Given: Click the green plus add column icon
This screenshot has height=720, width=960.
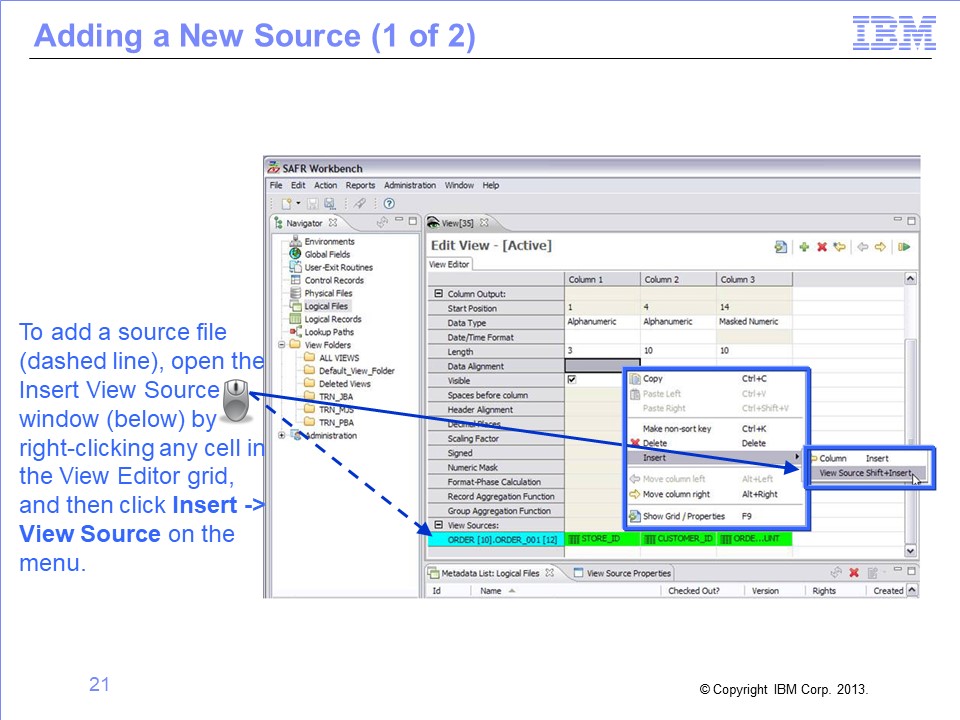Looking at the screenshot, I should click(x=804, y=247).
